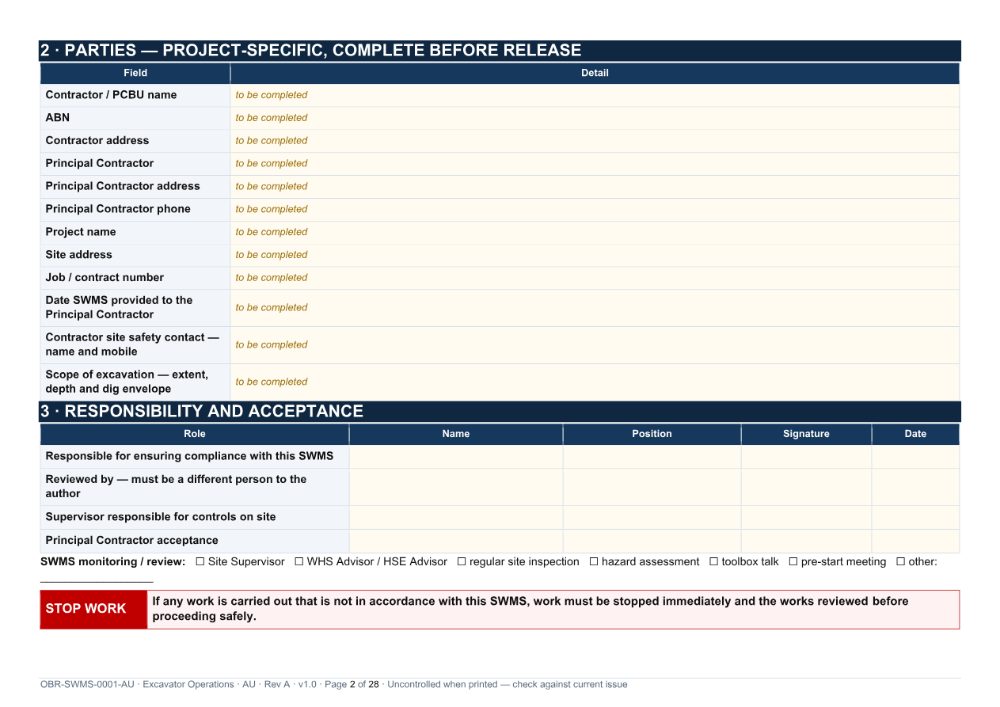Viewport: 1000px width, 707px height.
Task: Click the Principal Contractor detail field
Action: pyautogui.click(x=594, y=164)
